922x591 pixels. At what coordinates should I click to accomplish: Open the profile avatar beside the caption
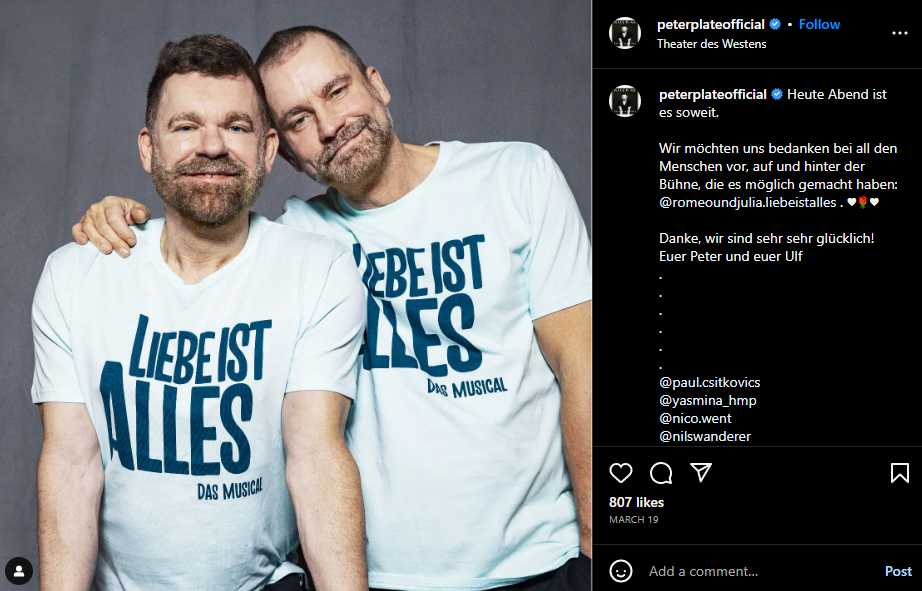[624, 101]
